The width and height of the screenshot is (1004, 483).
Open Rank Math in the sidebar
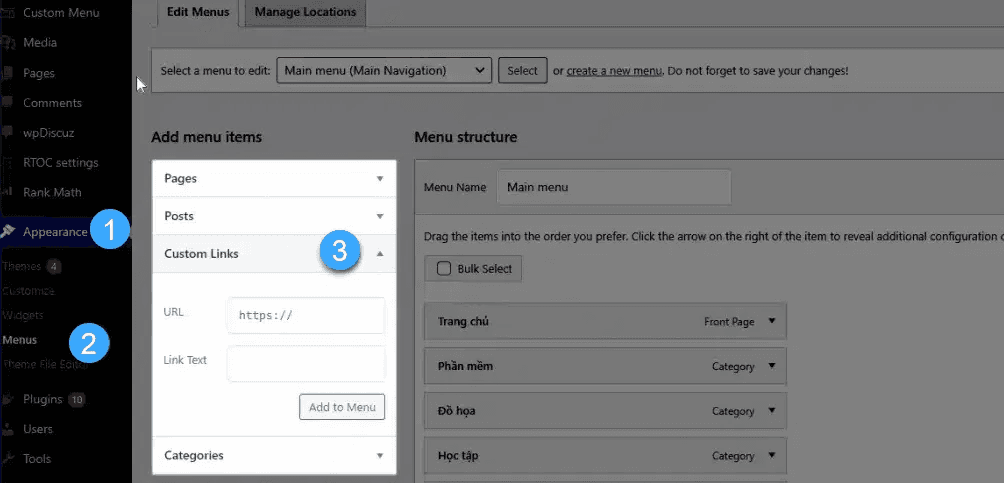click(52, 192)
